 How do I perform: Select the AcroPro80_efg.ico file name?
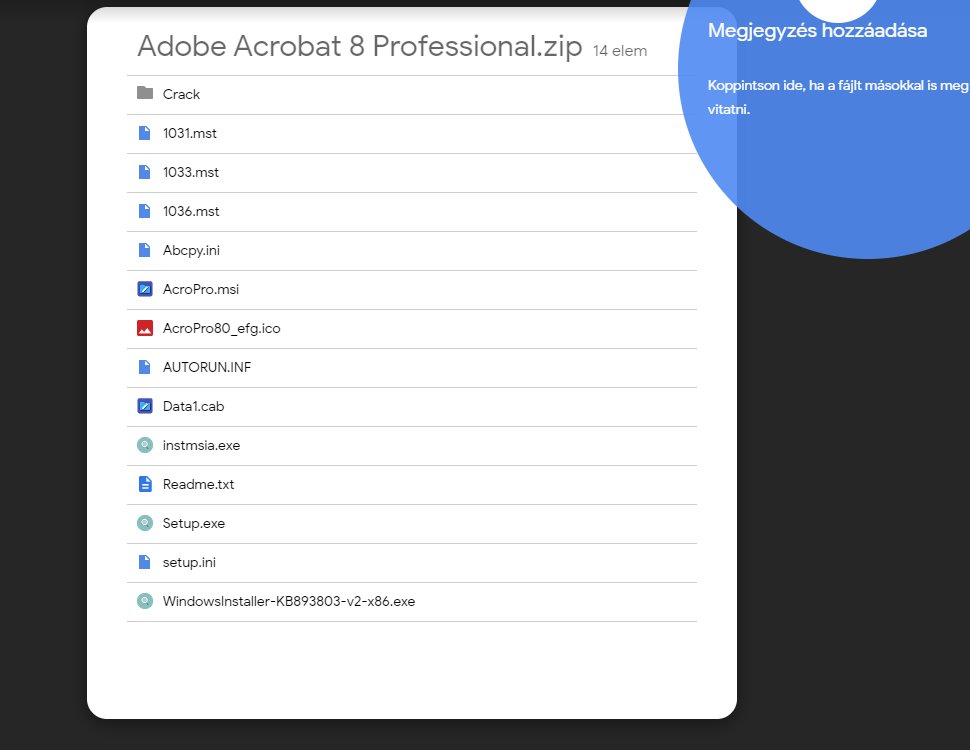[x=221, y=329]
